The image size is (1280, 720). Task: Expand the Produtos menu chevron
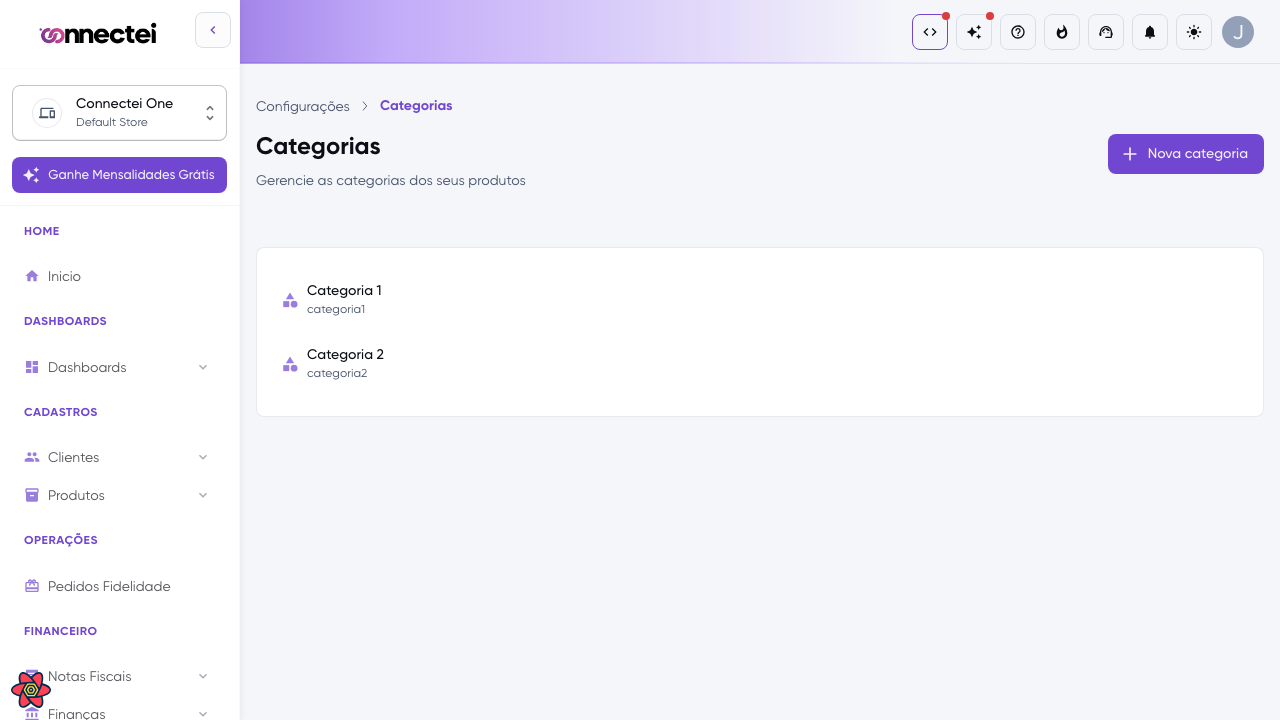(203, 495)
